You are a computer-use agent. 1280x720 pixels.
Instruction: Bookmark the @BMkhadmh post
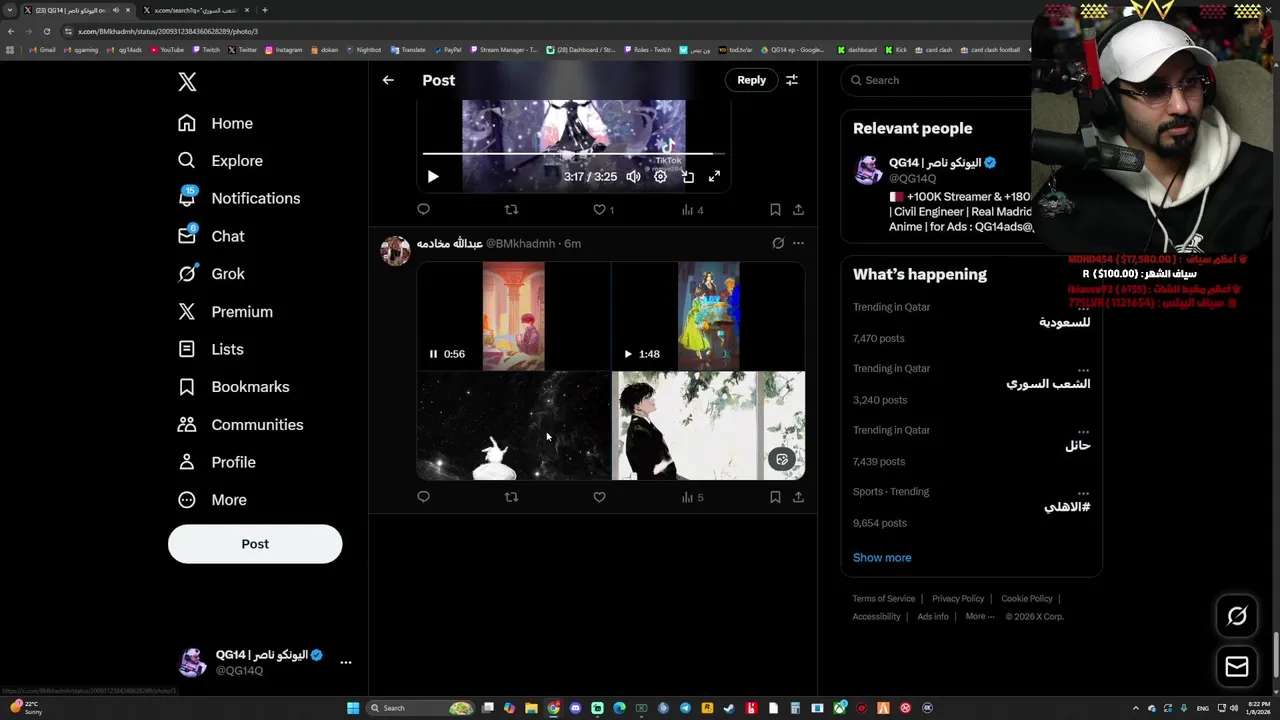(x=775, y=497)
